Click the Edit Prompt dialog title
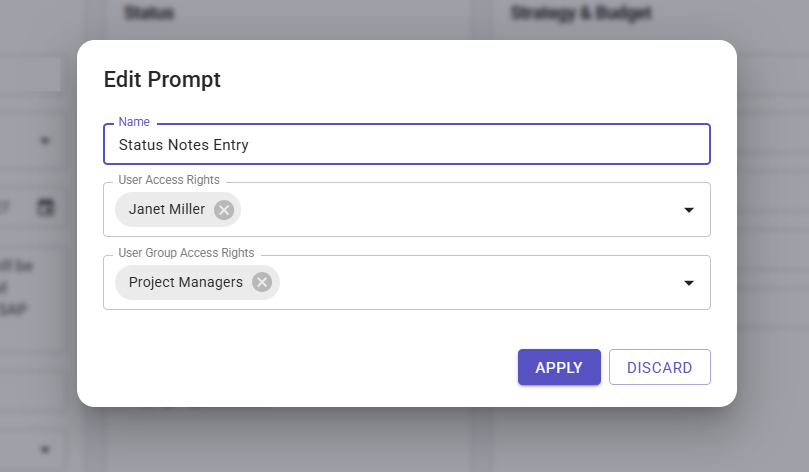This screenshot has height=472, width=809. [162, 79]
